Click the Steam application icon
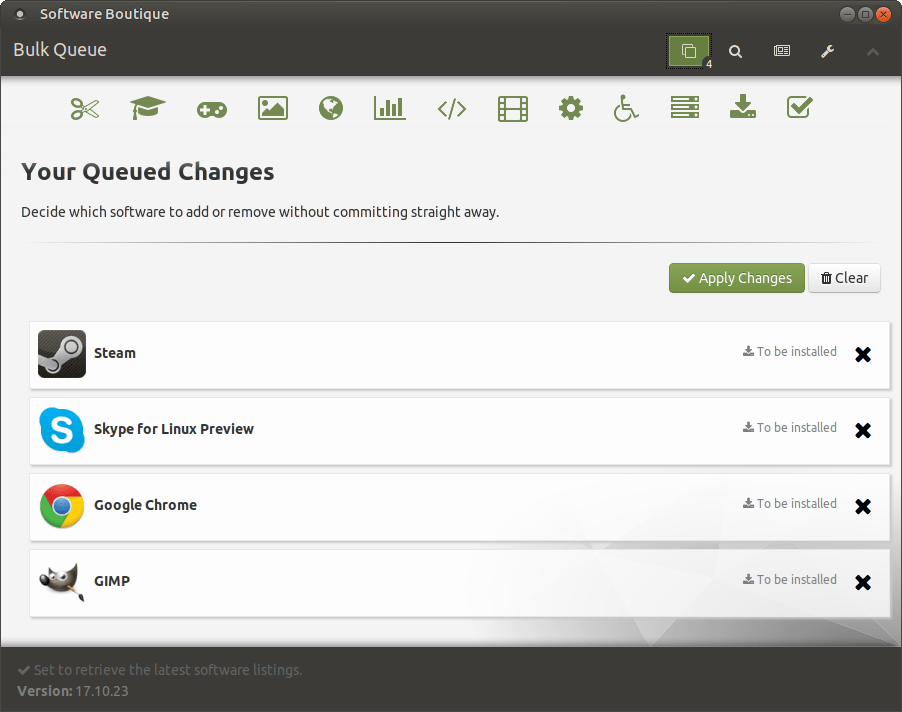902x712 pixels. [x=62, y=354]
